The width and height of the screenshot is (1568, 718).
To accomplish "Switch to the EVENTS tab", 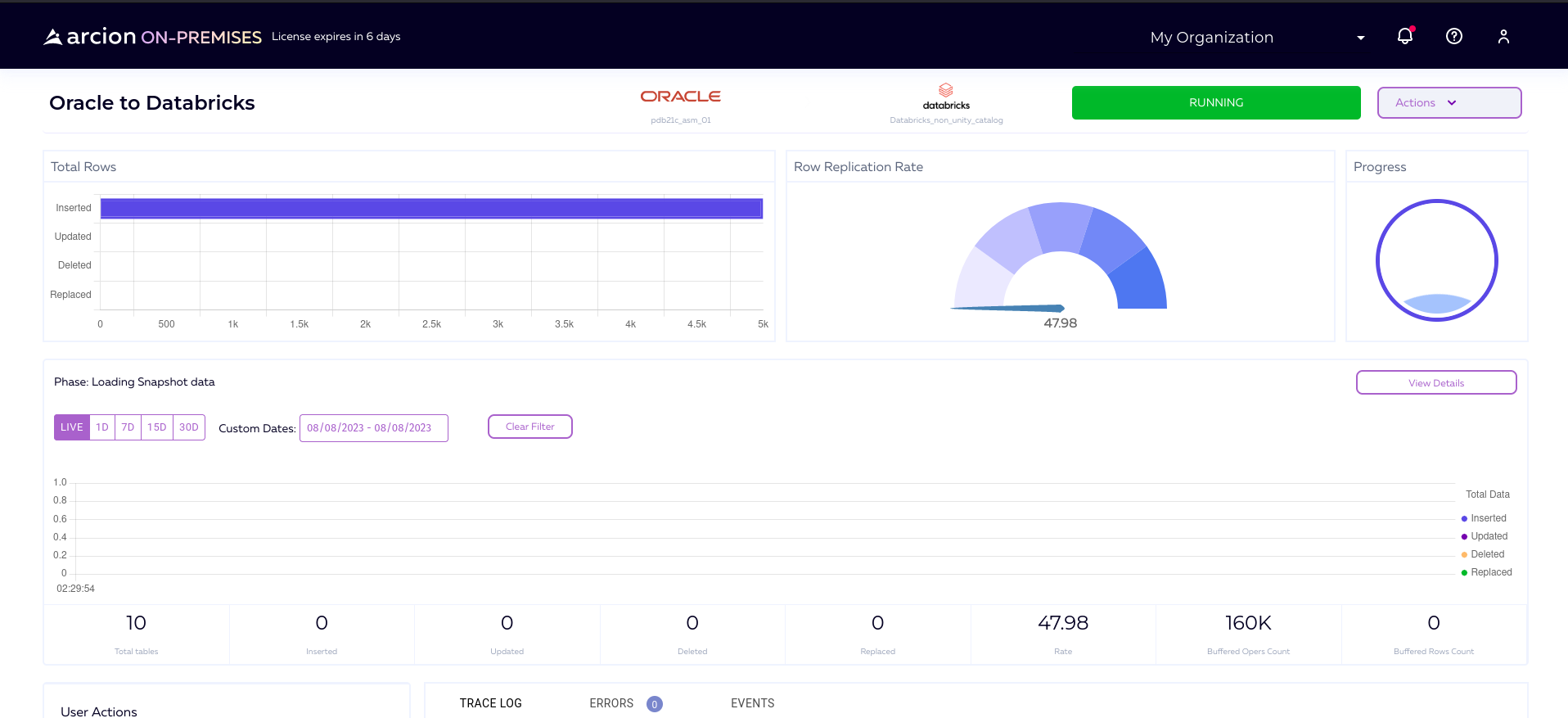I will [x=753, y=703].
